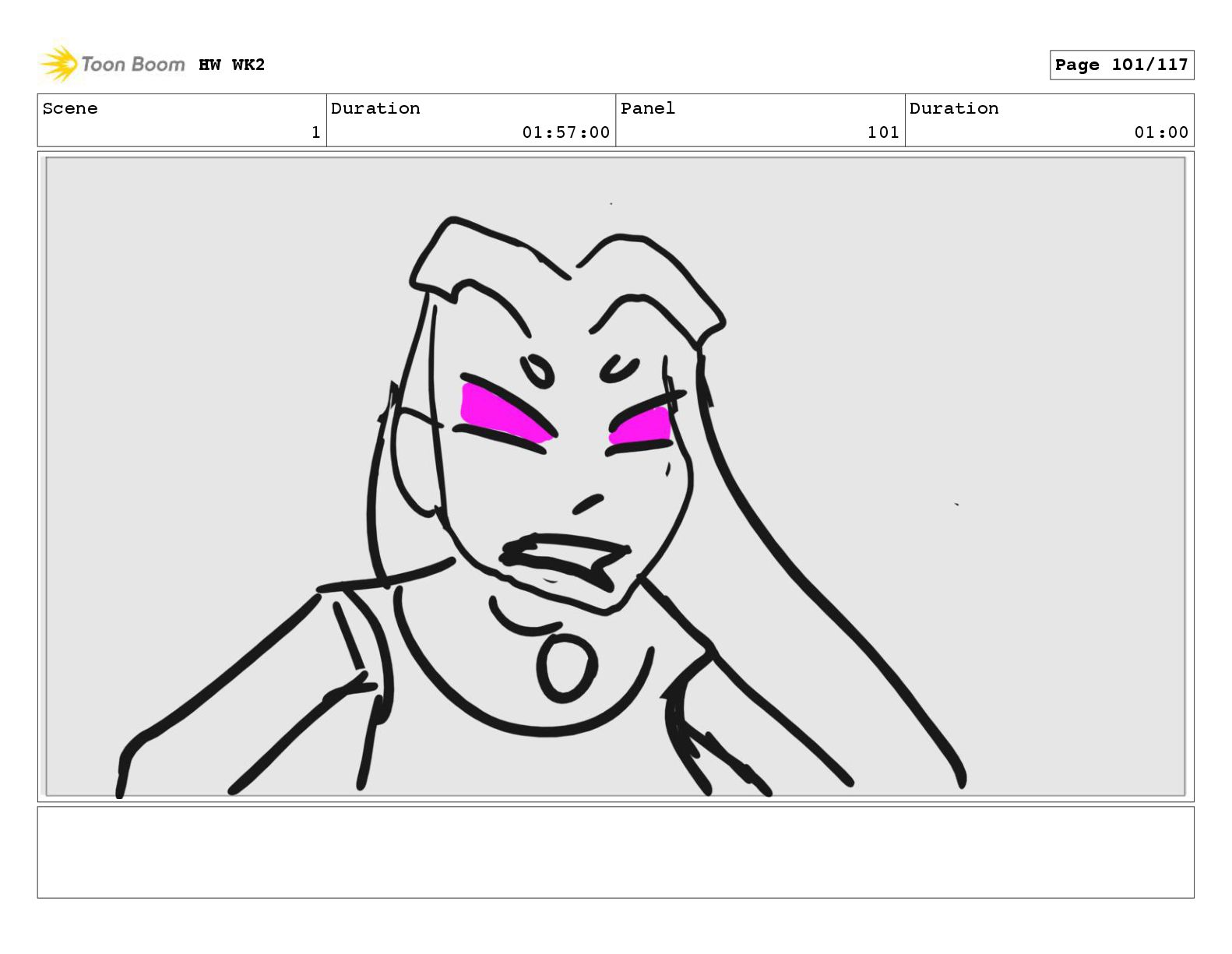This screenshot has width=1232, height=954.
Task: Click the panel number '101'
Action: 883,132
